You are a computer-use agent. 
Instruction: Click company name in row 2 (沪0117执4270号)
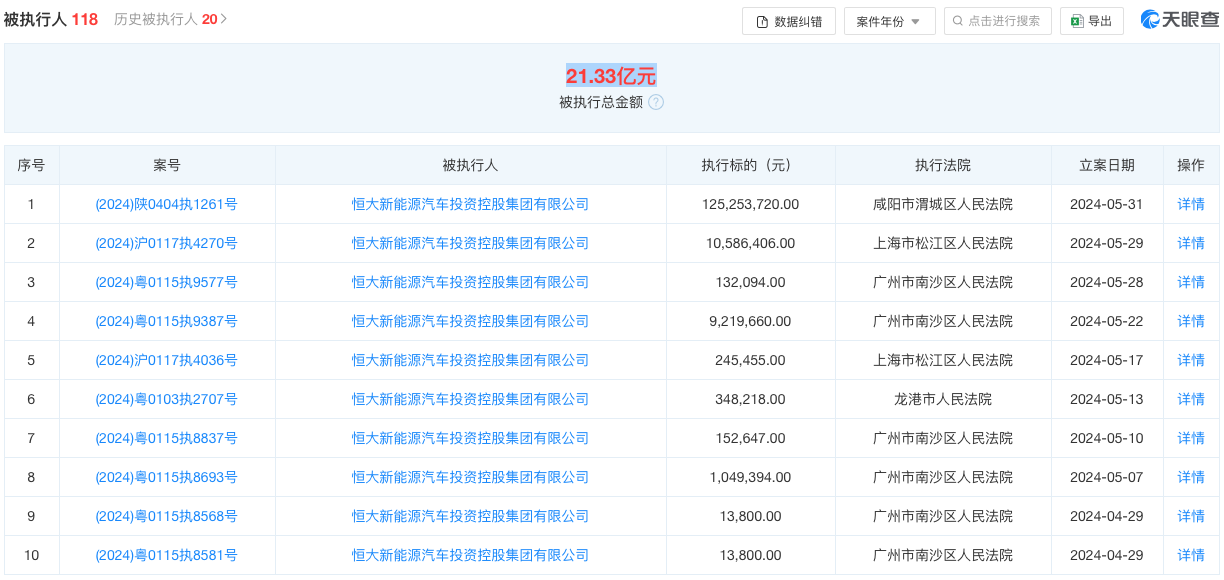click(x=470, y=243)
